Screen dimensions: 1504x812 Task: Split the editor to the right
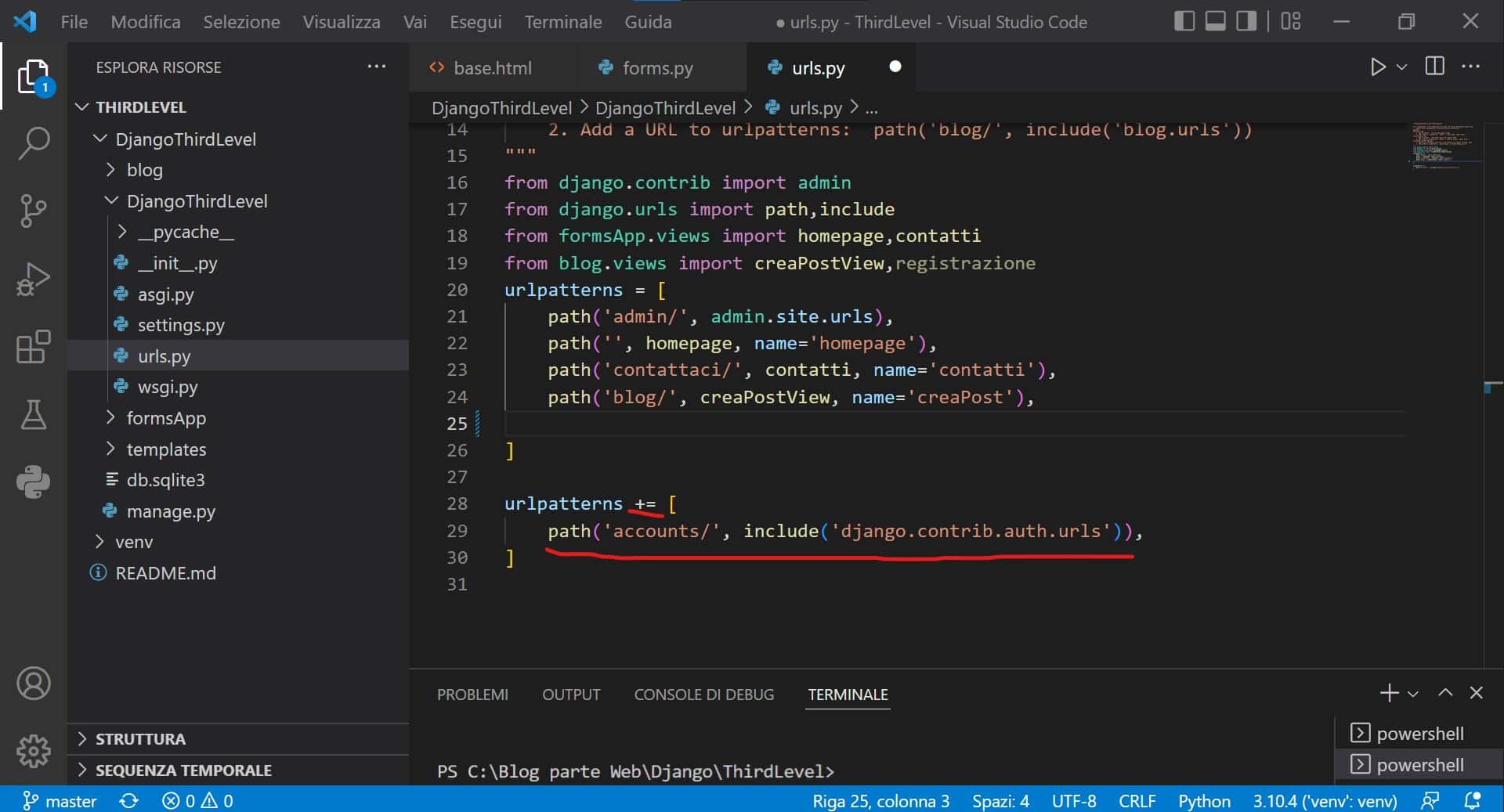tap(1435, 67)
